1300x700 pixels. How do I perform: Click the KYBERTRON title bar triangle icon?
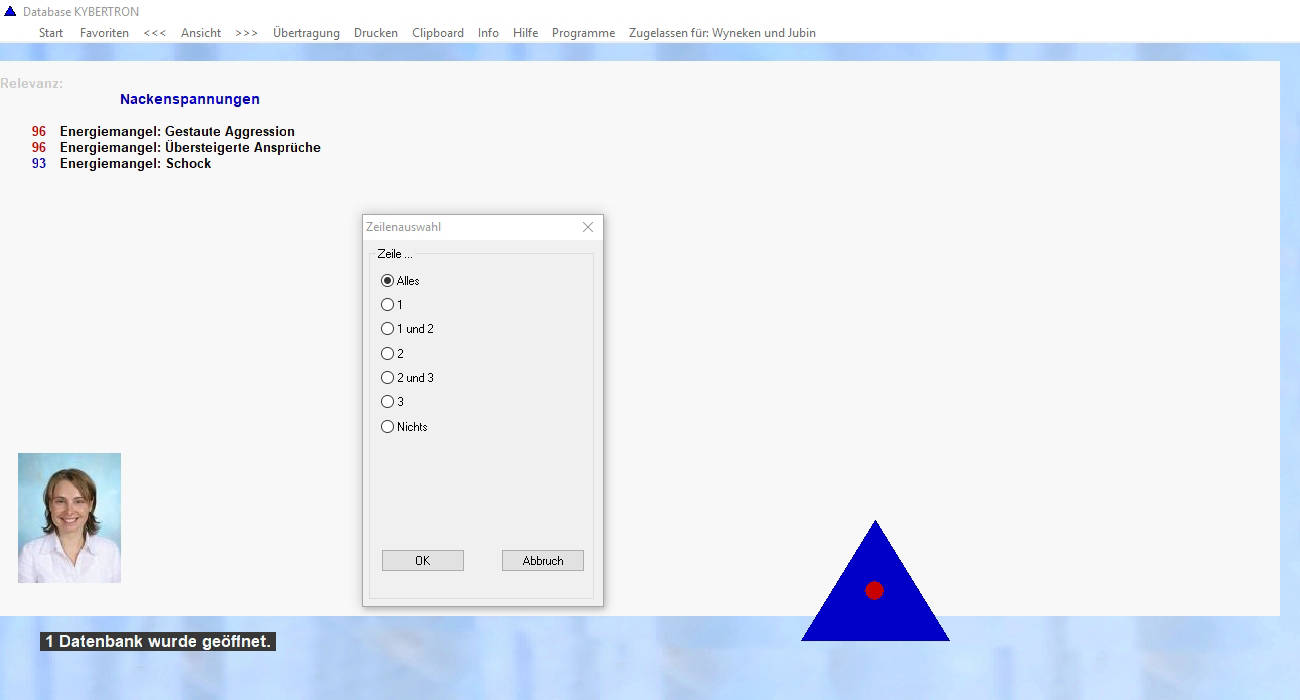[11, 11]
